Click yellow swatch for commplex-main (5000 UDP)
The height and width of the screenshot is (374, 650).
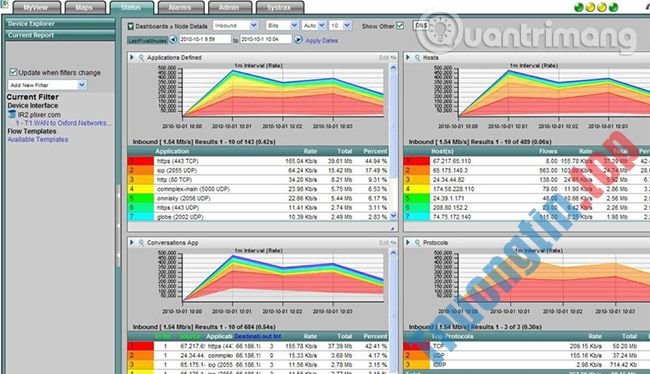[141, 189]
